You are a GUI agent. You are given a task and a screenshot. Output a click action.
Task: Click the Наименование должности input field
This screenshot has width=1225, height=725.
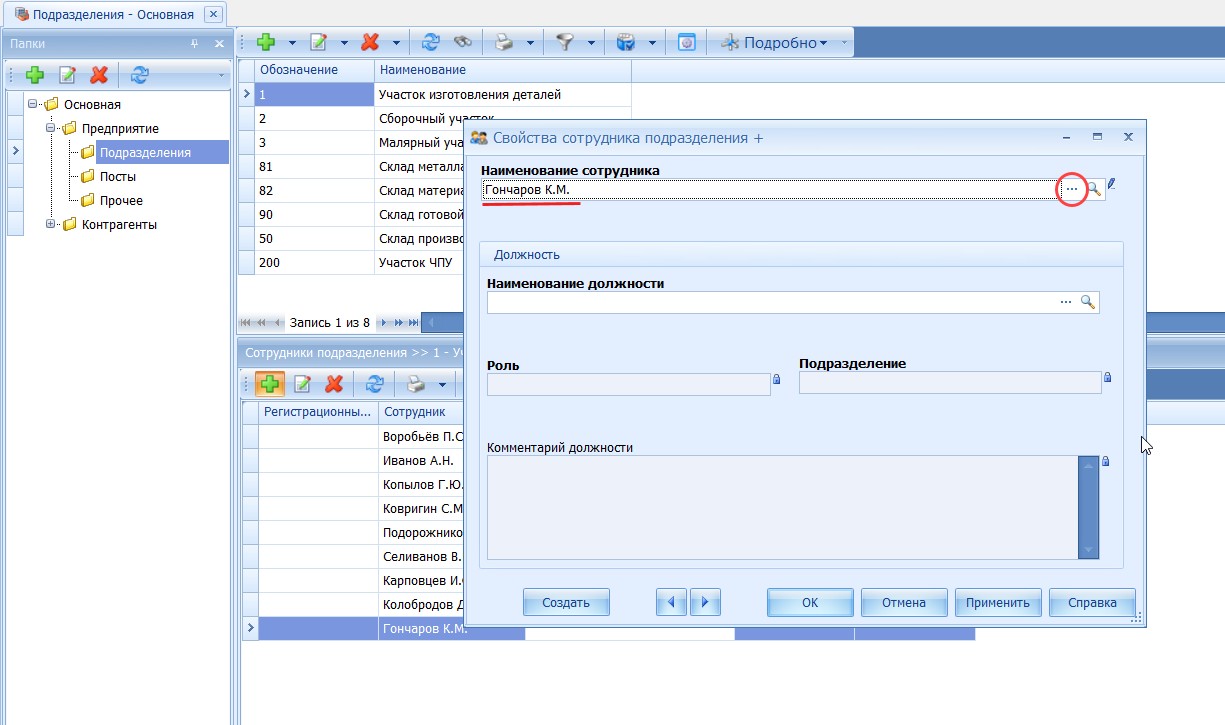point(770,302)
